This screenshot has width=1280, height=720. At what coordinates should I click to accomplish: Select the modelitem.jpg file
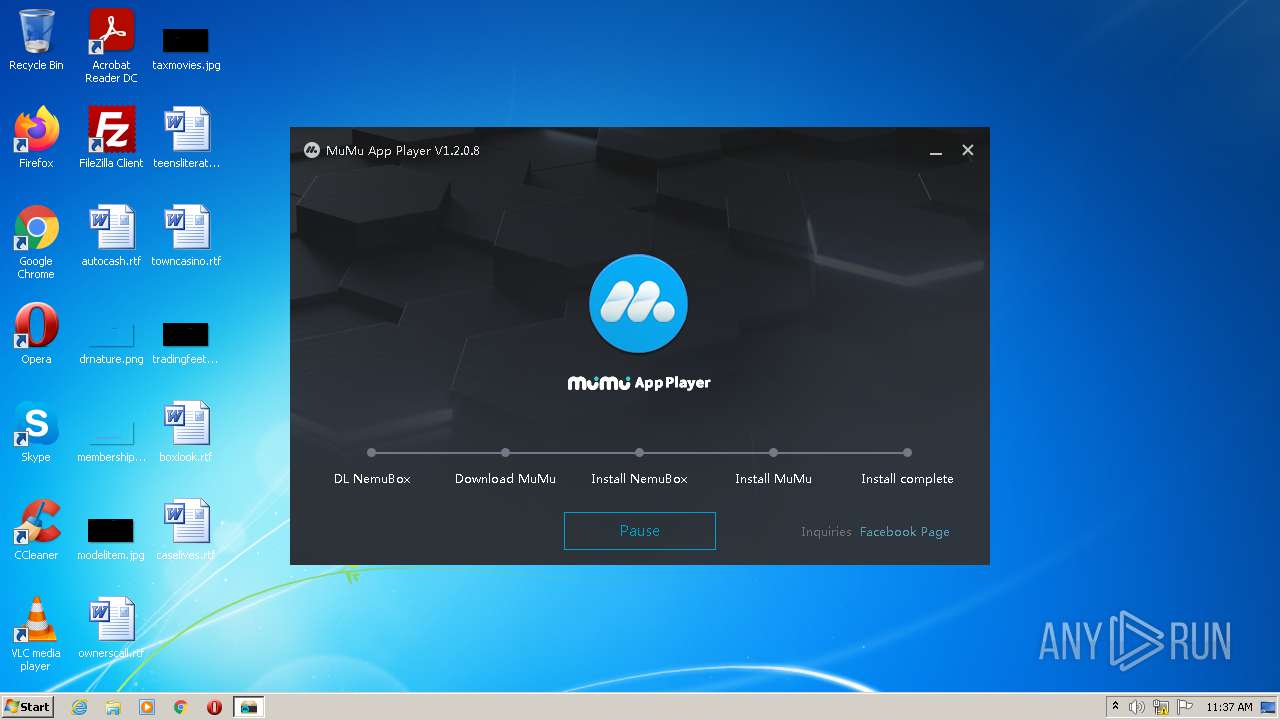tap(111, 538)
